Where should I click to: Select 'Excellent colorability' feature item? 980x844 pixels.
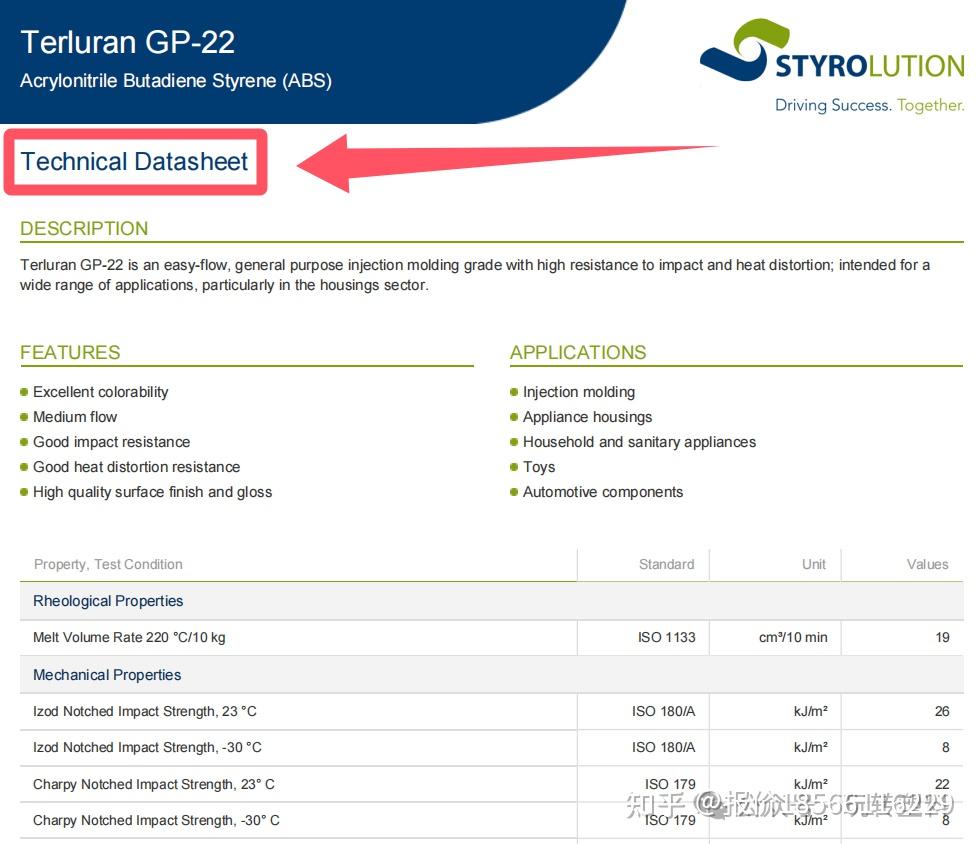tap(101, 392)
